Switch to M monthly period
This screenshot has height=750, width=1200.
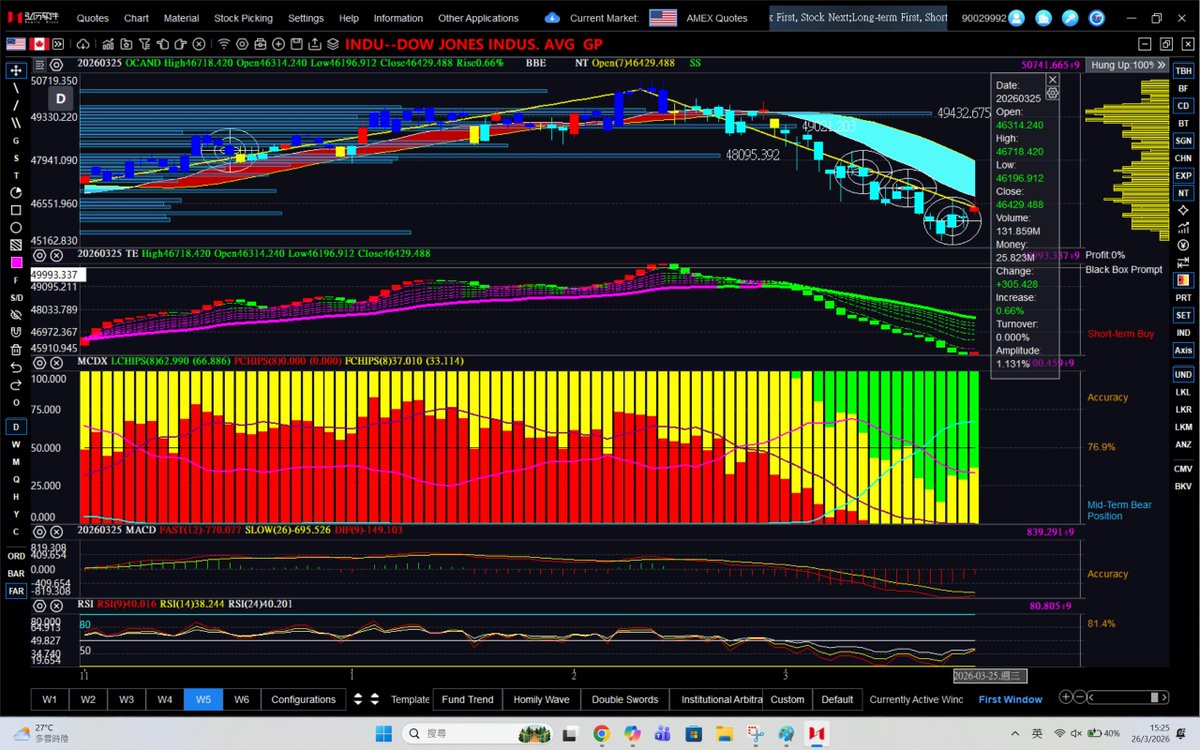[16, 462]
